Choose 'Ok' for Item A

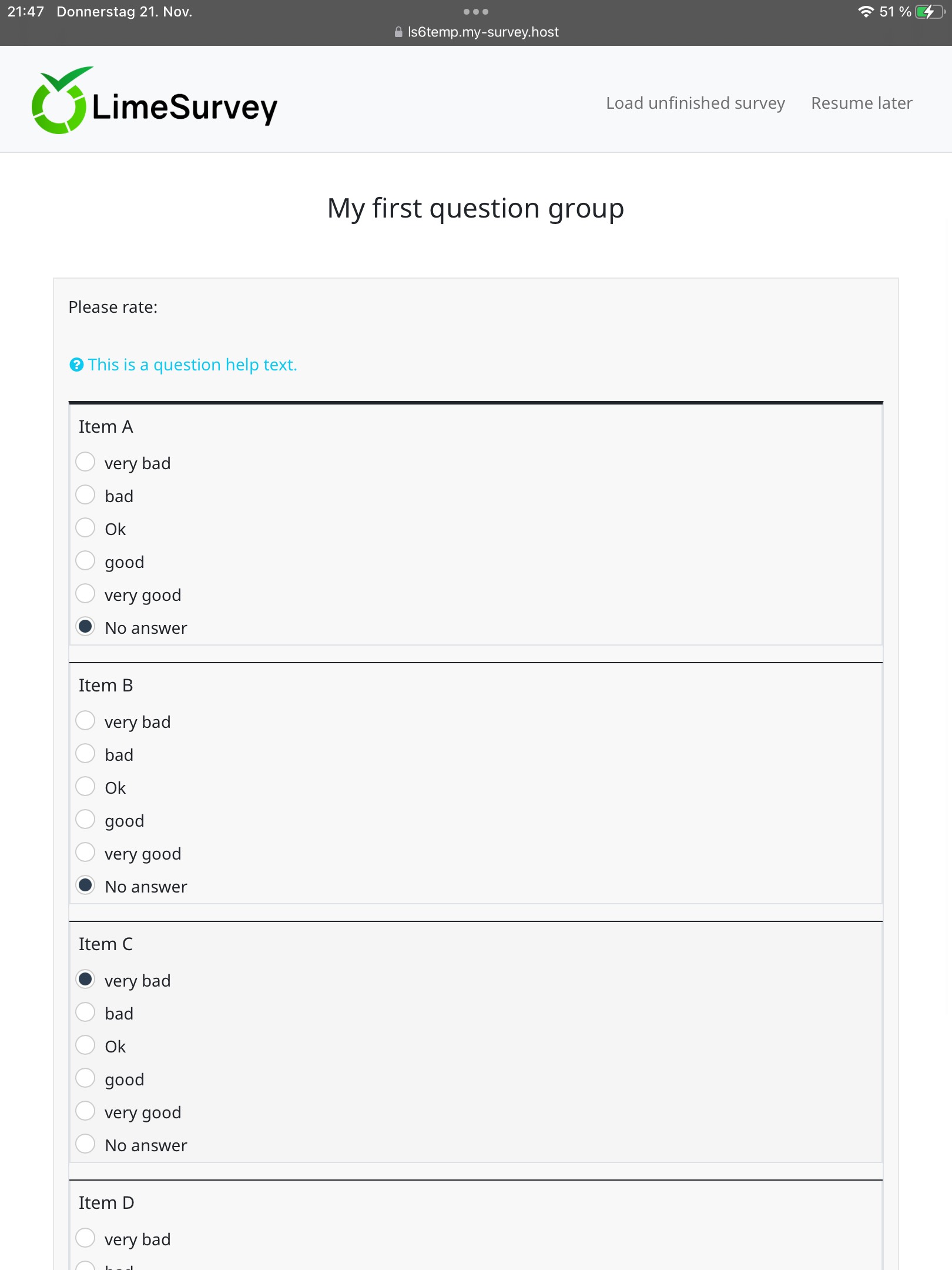(x=86, y=528)
